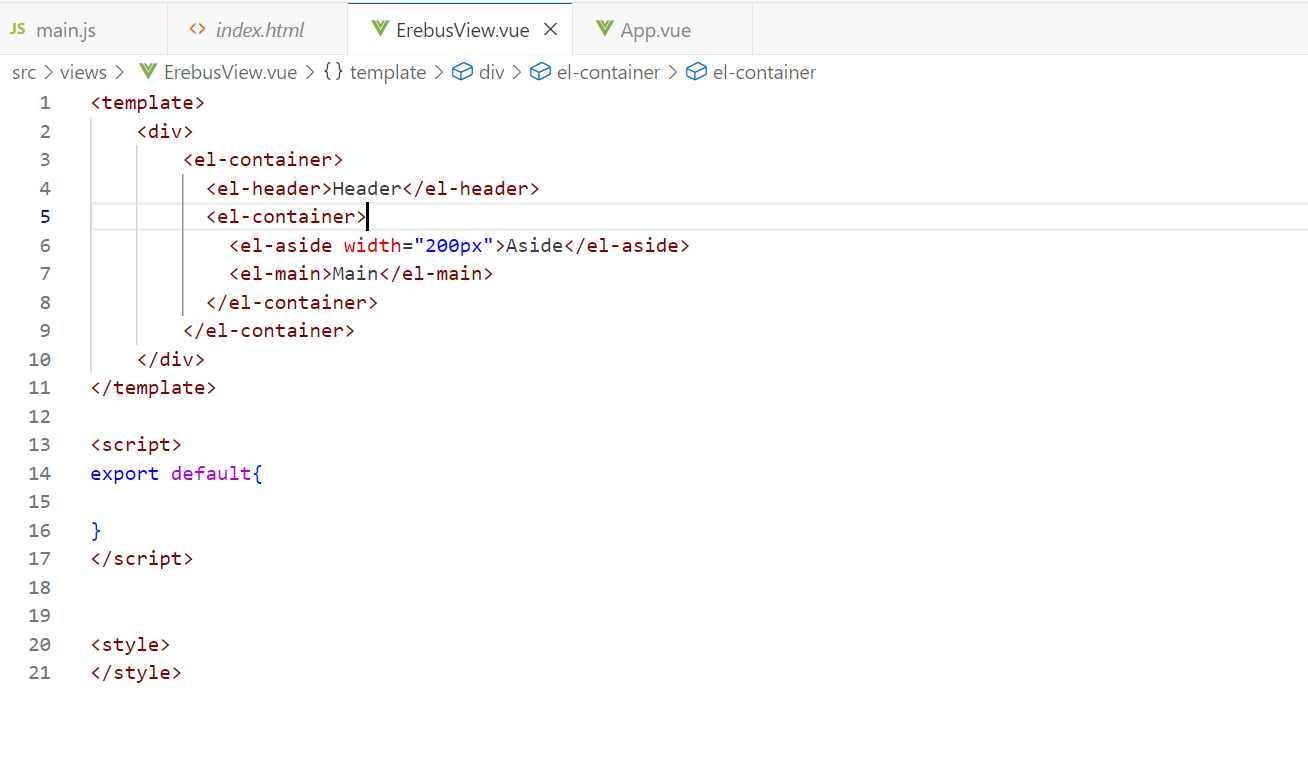Click the HTML icon on index.html tab
The width and height of the screenshot is (1308, 781).
point(198,30)
